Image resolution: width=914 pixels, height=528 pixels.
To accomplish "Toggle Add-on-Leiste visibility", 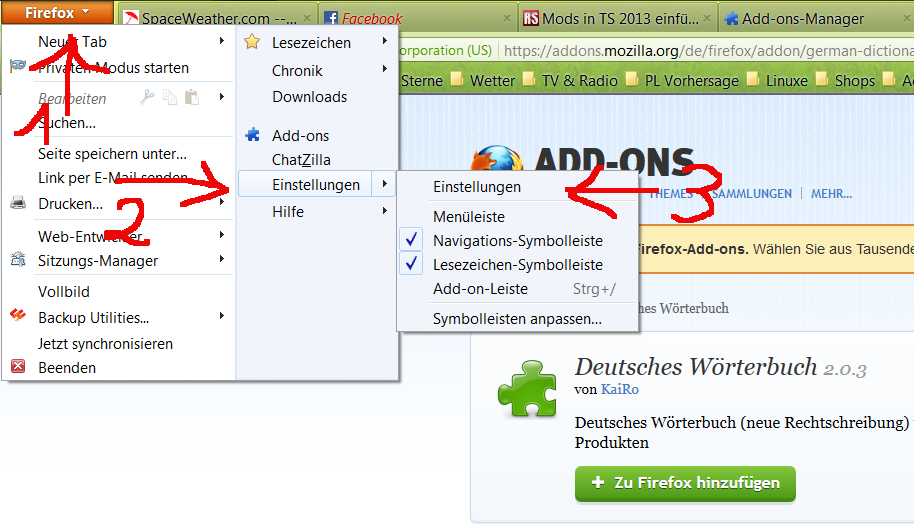I will point(480,289).
